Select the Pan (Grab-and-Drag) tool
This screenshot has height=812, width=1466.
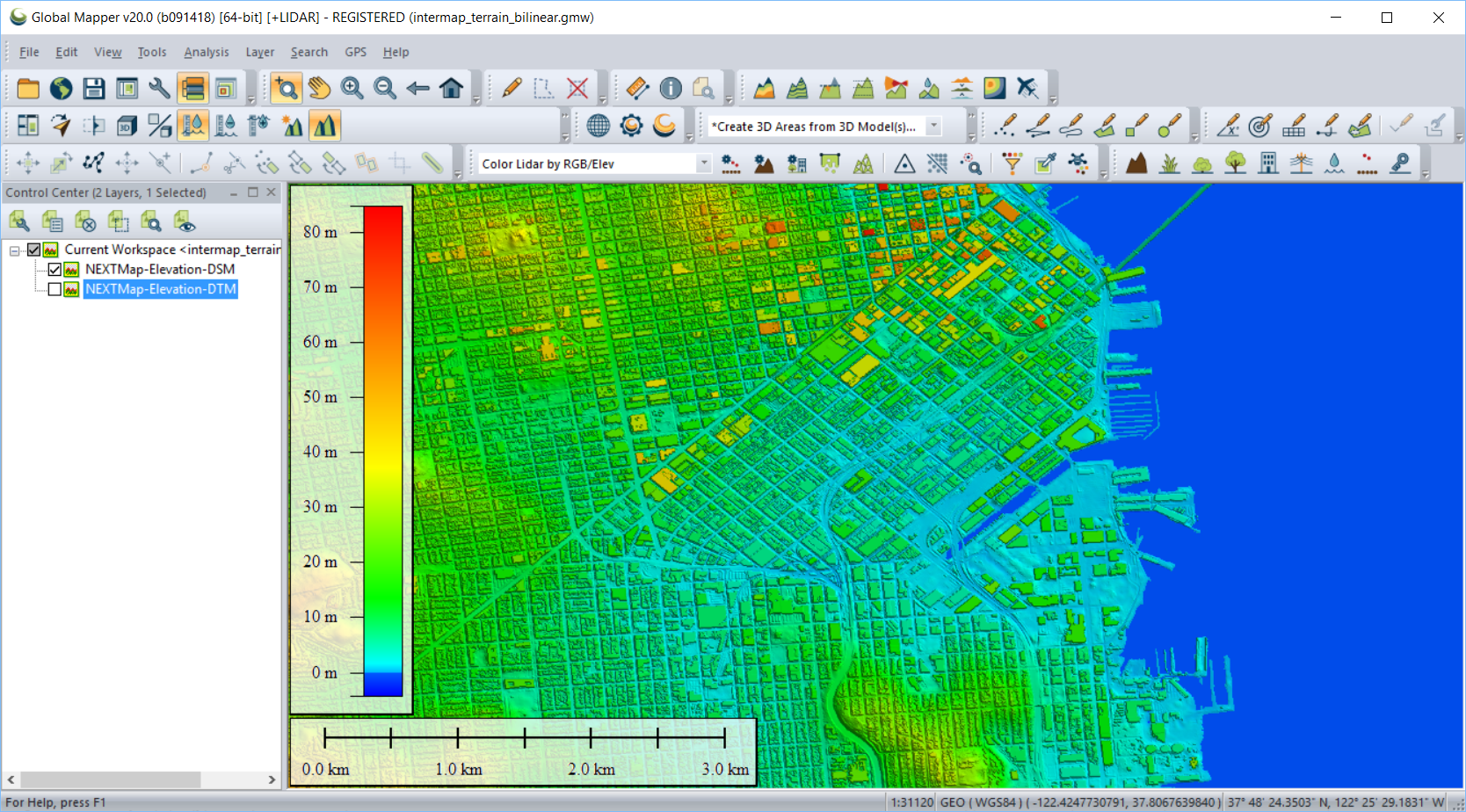coord(318,88)
